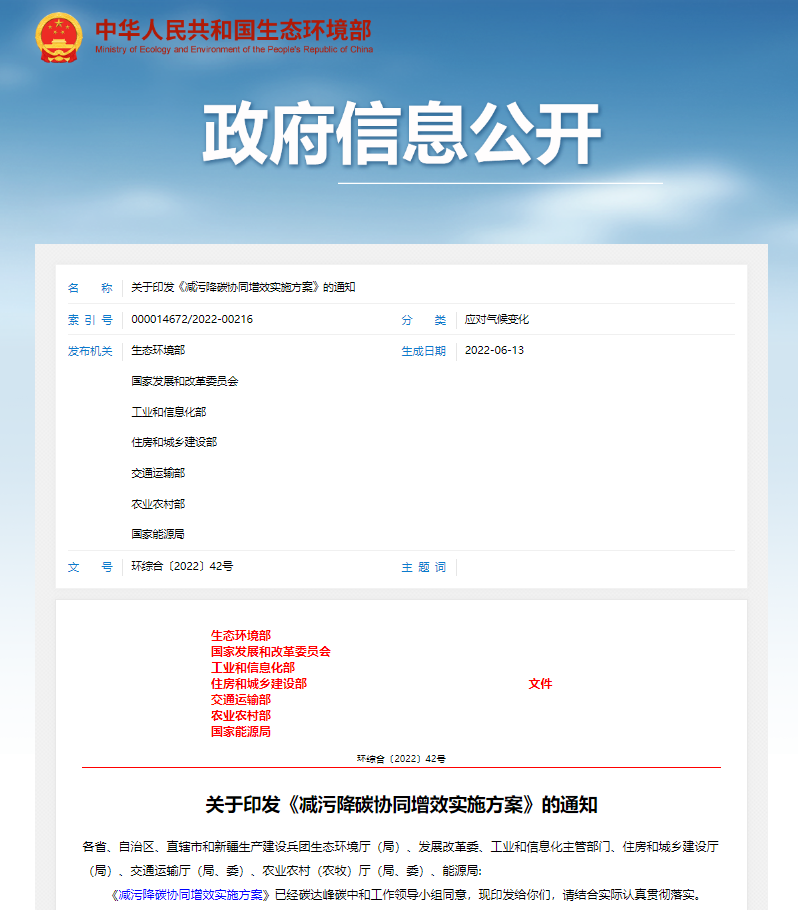Image resolution: width=798 pixels, height=910 pixels.
Task: Click the index number 000014672/2022-00216
Action: coord(192,319)
